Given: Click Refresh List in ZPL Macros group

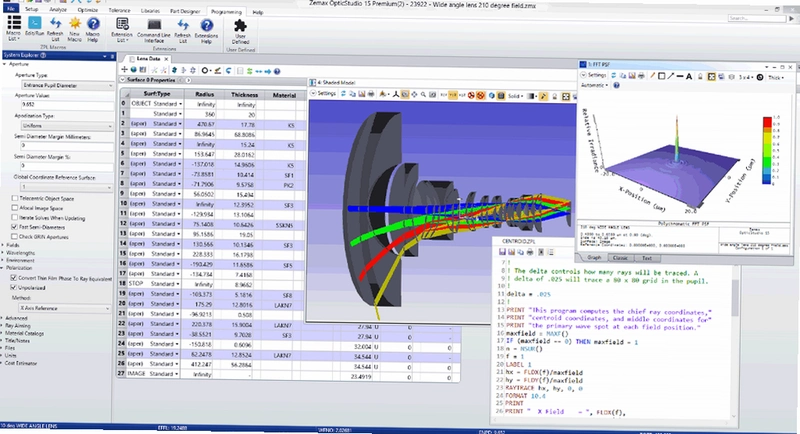Looking at the screenshot, I should tap(55, 29).
